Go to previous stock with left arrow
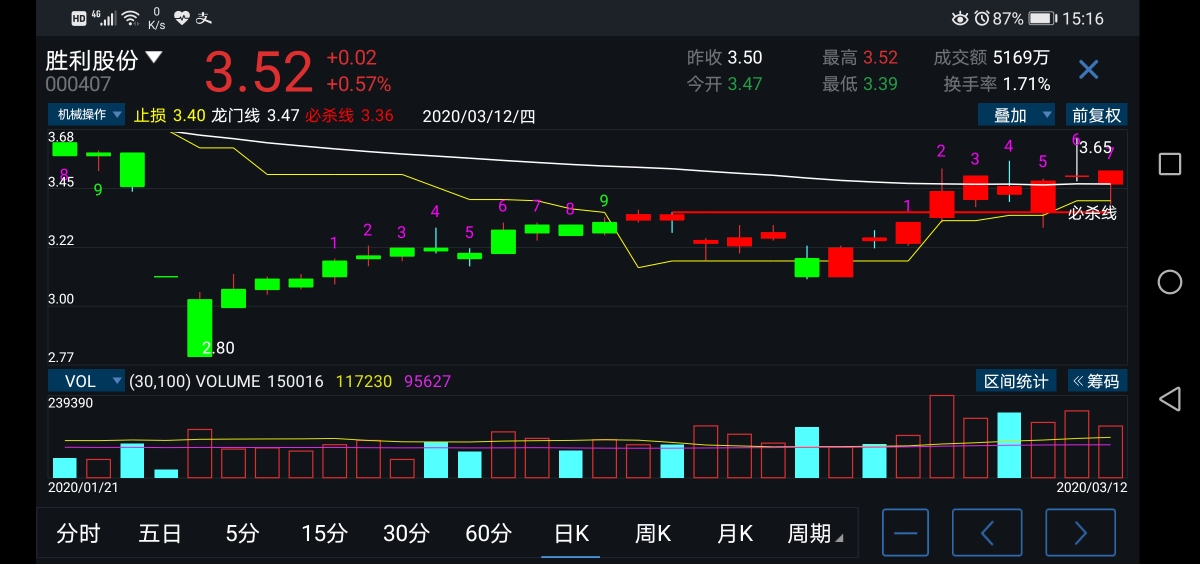The height and width of the screenshot is (564, 1200). click(987, 533)
